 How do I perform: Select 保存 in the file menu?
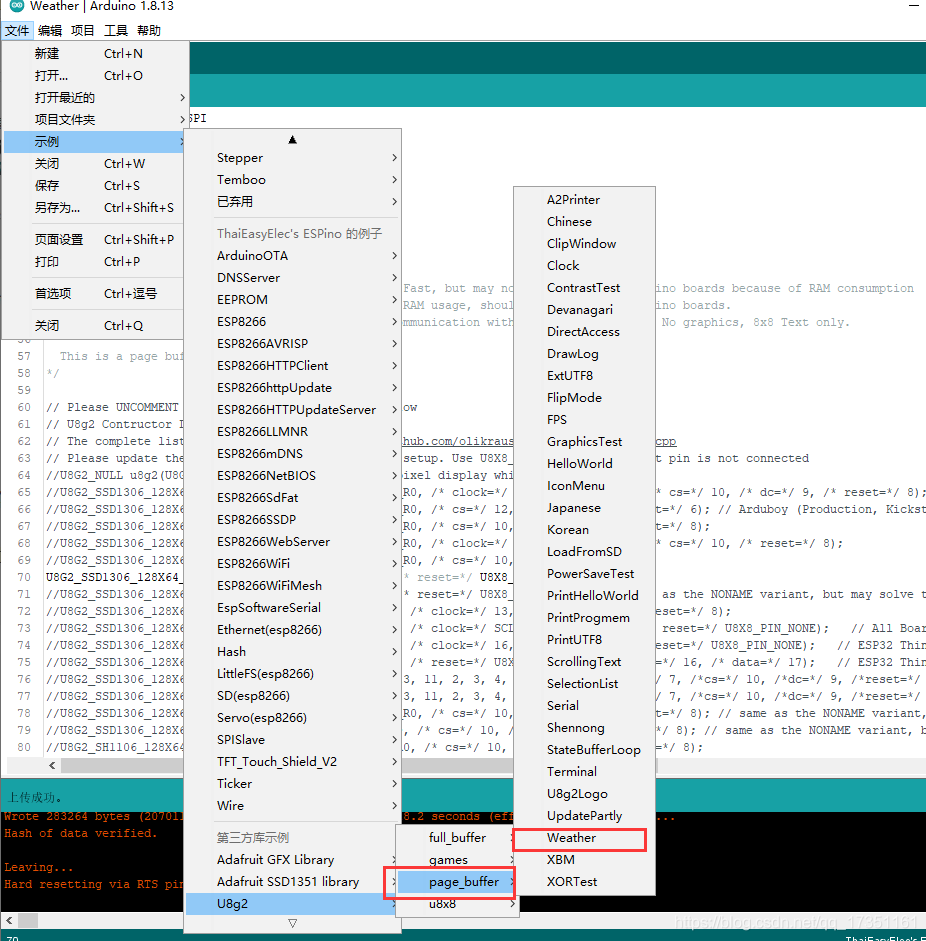tap(93, 185)
